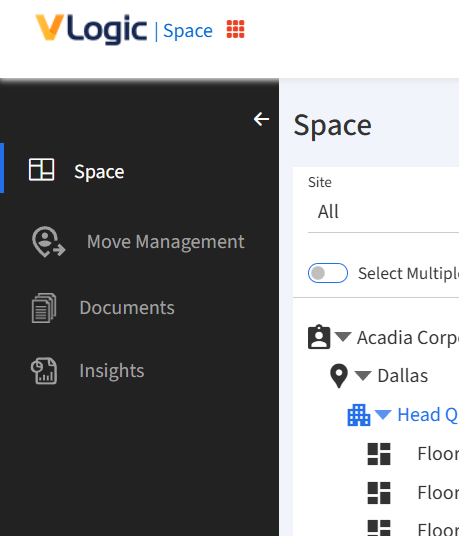This screenshot has height=536, width=459.
Task: Click the blue Space link in header
Action: tap(188, 31)
